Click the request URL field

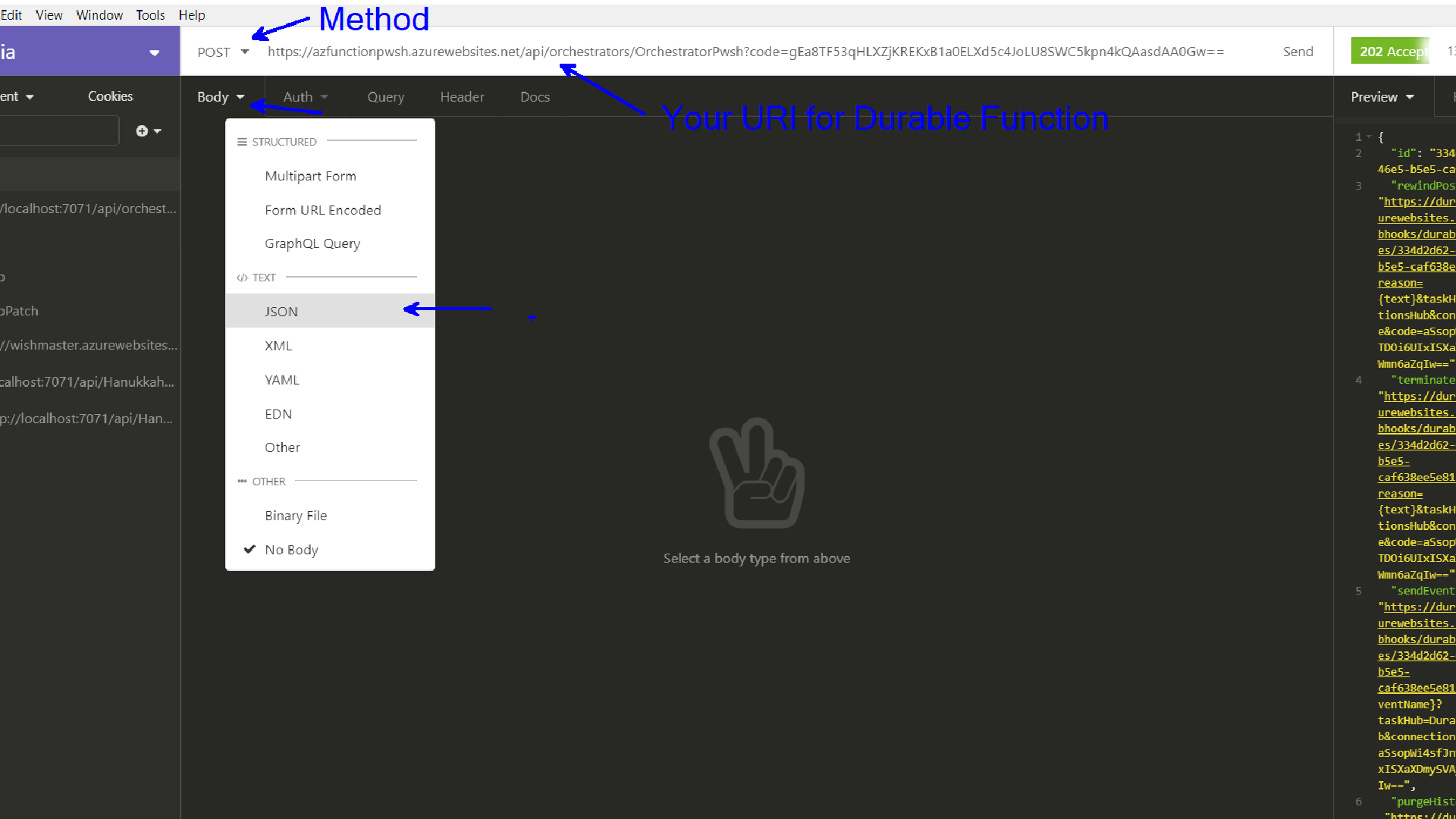[745, 52]
